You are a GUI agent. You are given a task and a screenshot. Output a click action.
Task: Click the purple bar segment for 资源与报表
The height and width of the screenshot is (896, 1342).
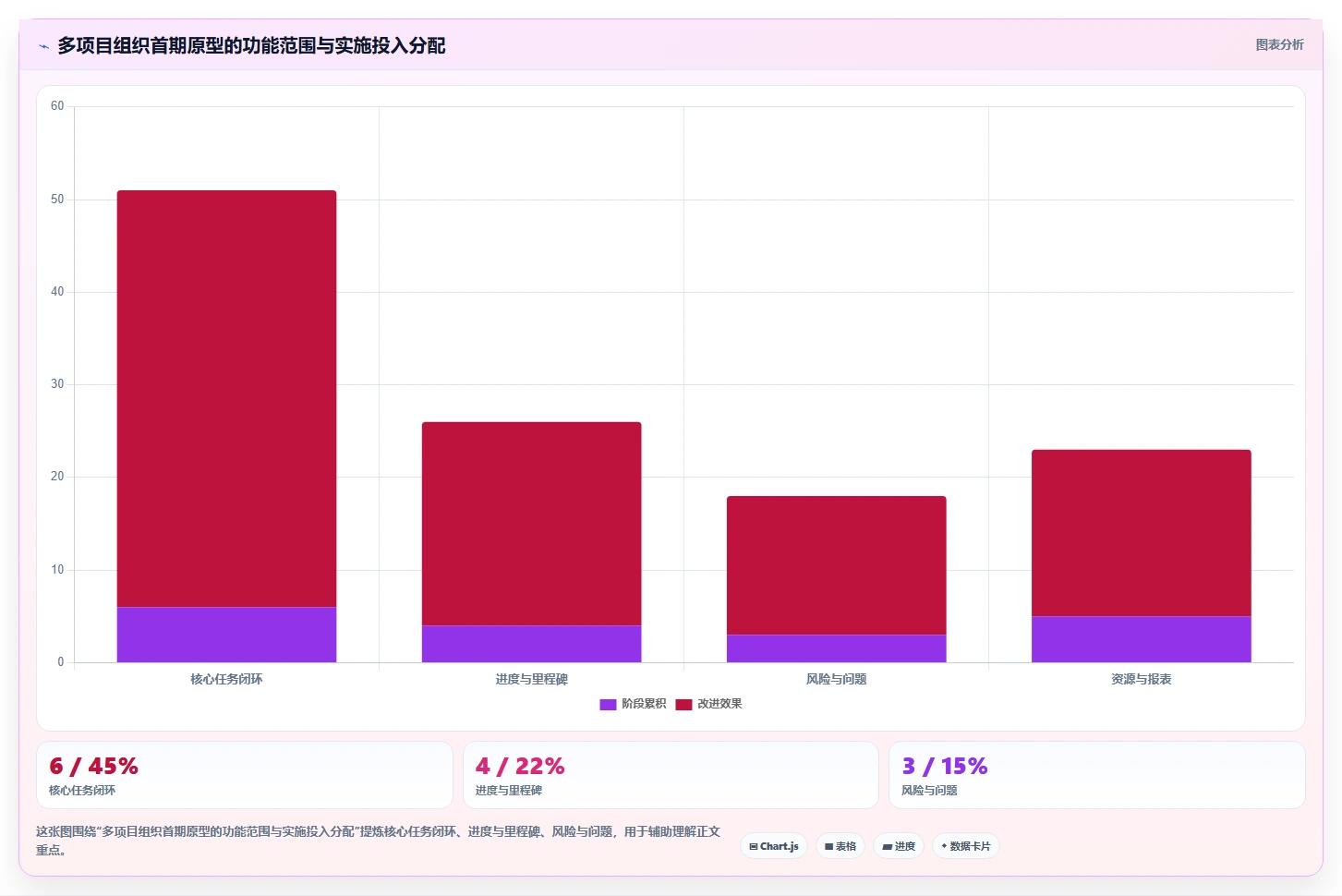coord(1141,639)
